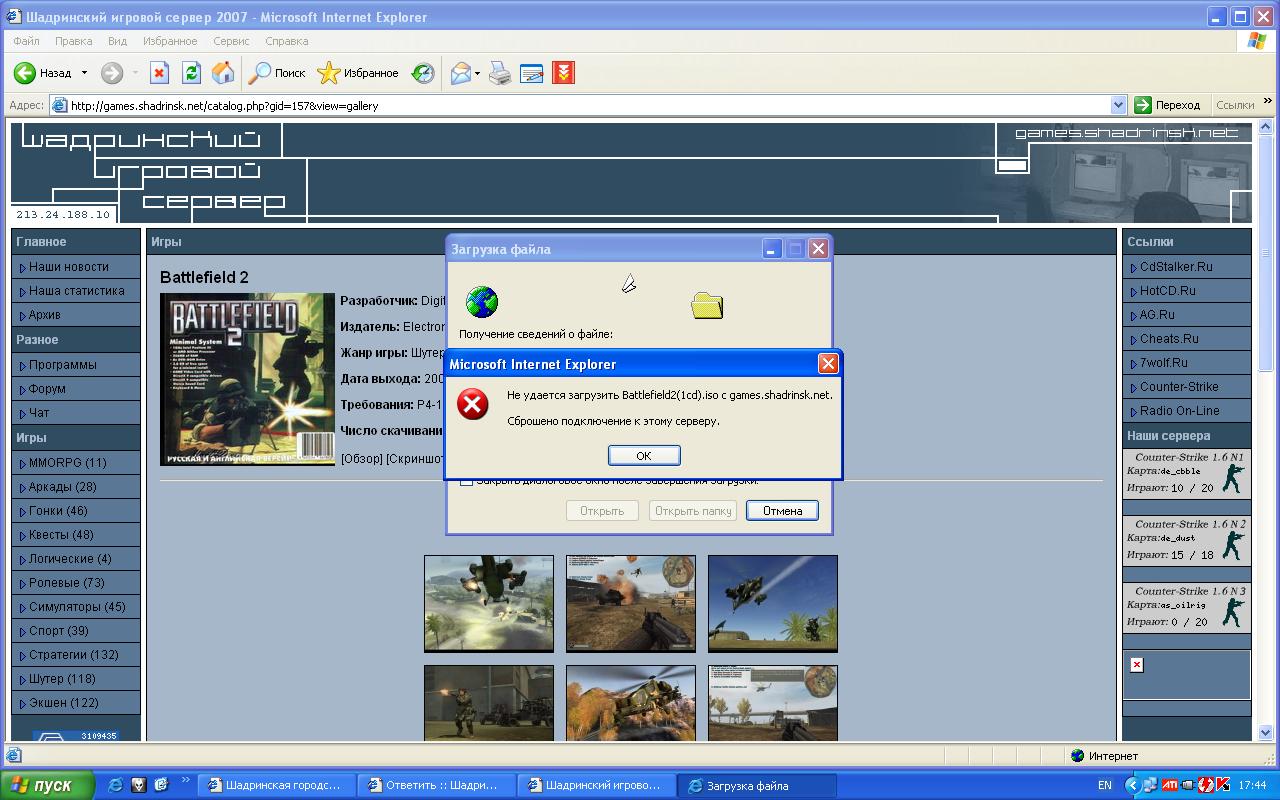1280x800 pixels.
Task: Open the Справка menu
Action: point(287,41)
